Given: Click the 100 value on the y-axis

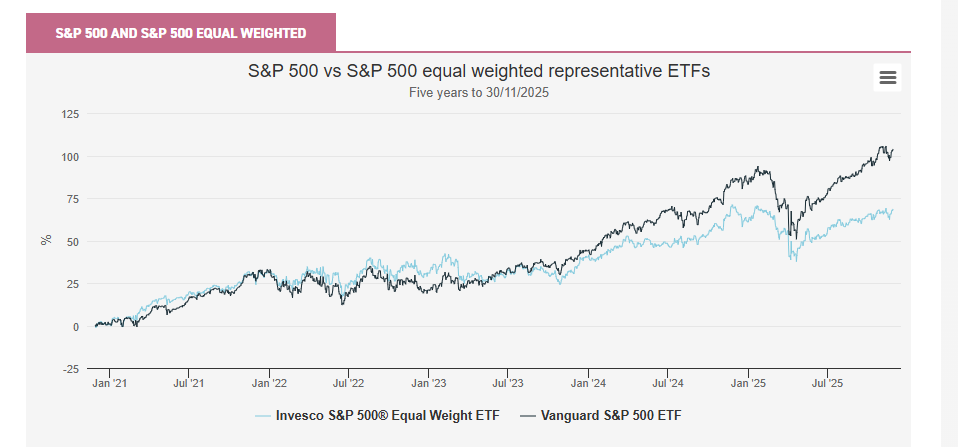Looking at the screenshot, I should coord(70,157).
